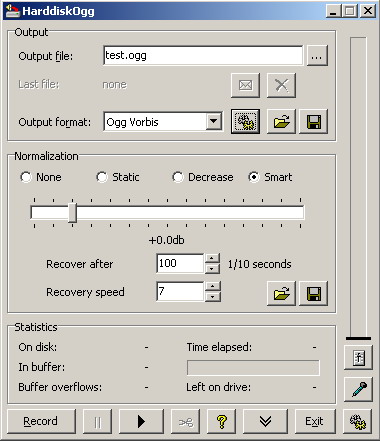The image size is (380, 441).
Task: Click the play button
Action: [141, 422]
